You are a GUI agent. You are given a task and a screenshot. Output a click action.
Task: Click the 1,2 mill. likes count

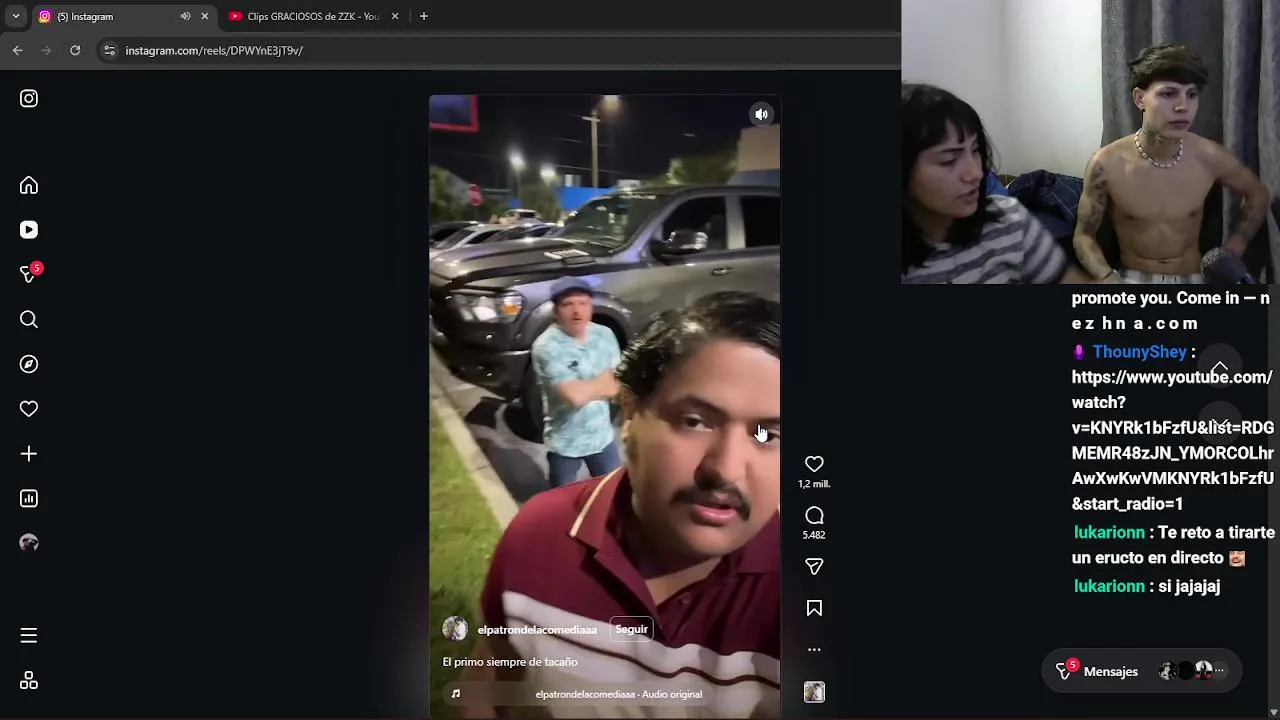814,484
